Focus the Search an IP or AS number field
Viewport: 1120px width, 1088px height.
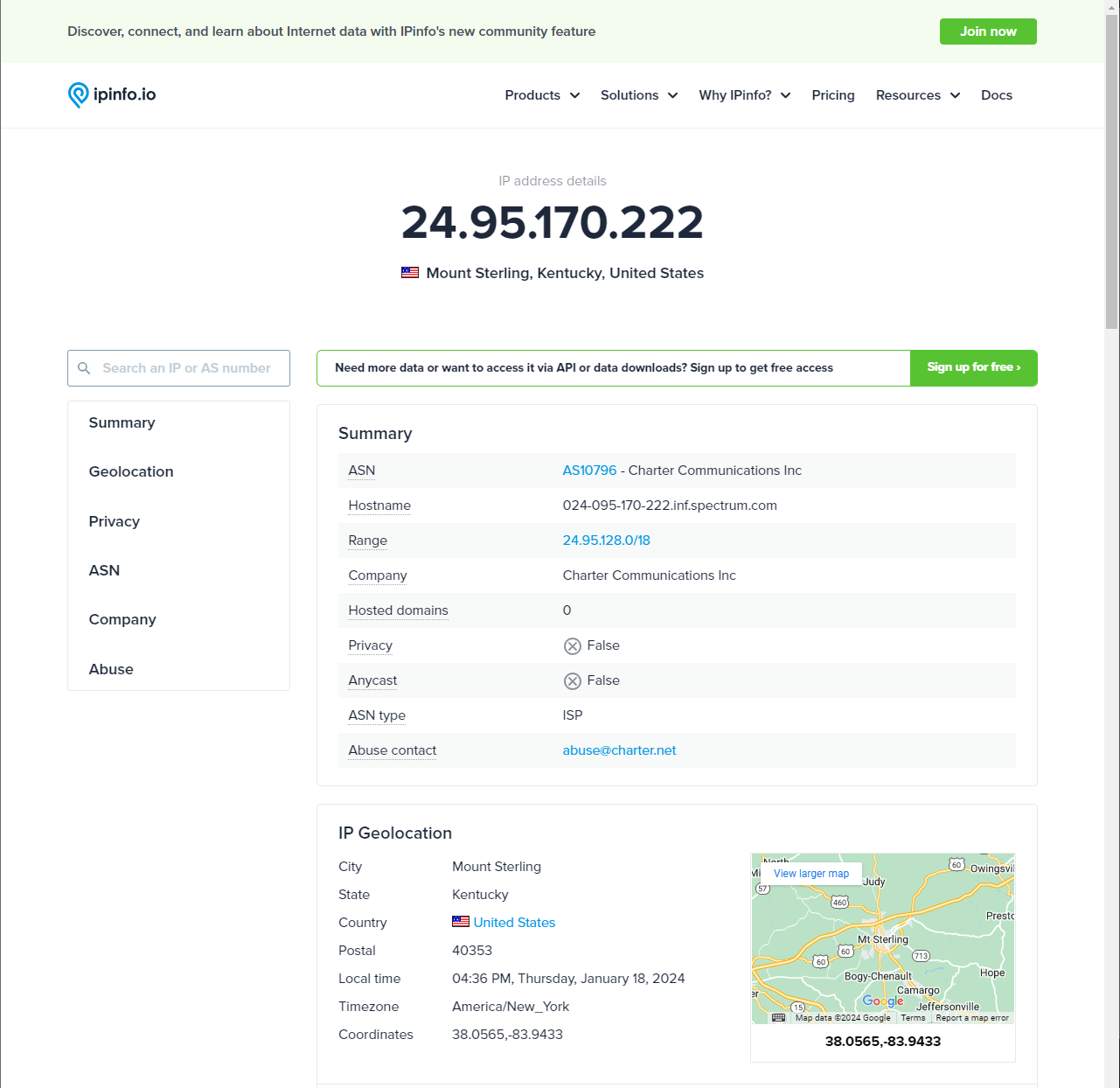[178, 368]
